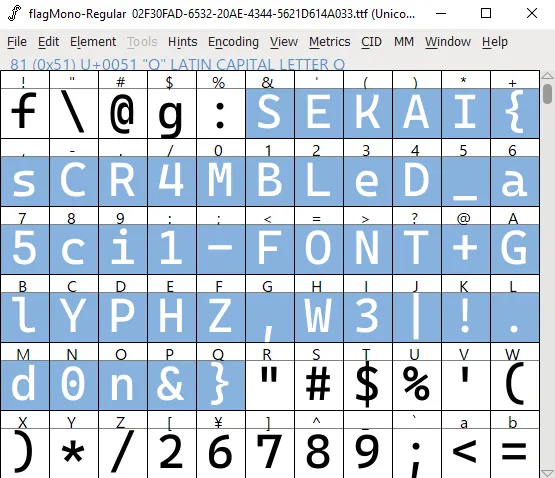This screenshot has height=478, width=555.
Task: Select 'P' glyph cell under 'D' label
Action: tap(123, 317)
